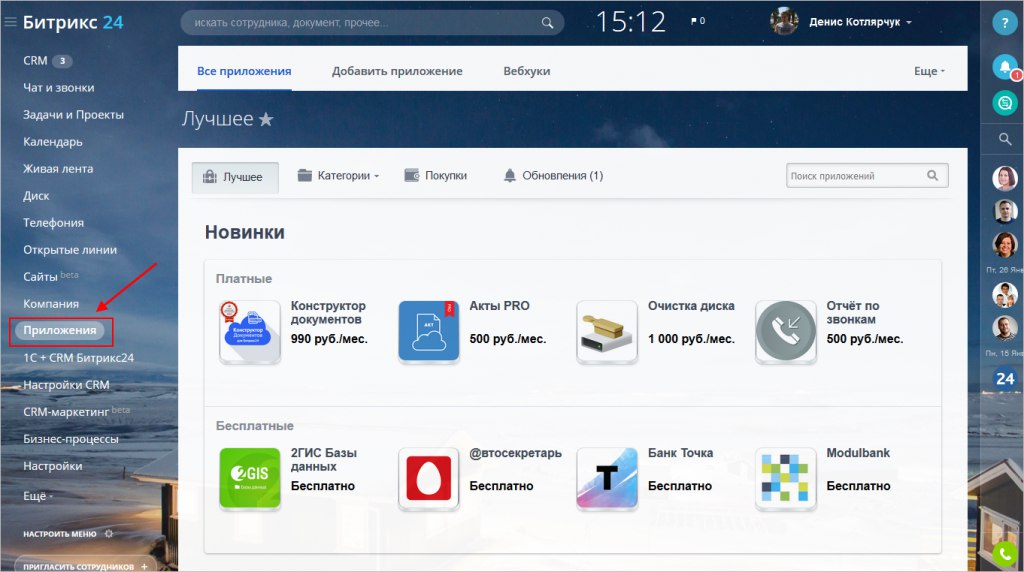1024x572 pixels.
Task: Focus the top global search field
Action: (372, 23)
